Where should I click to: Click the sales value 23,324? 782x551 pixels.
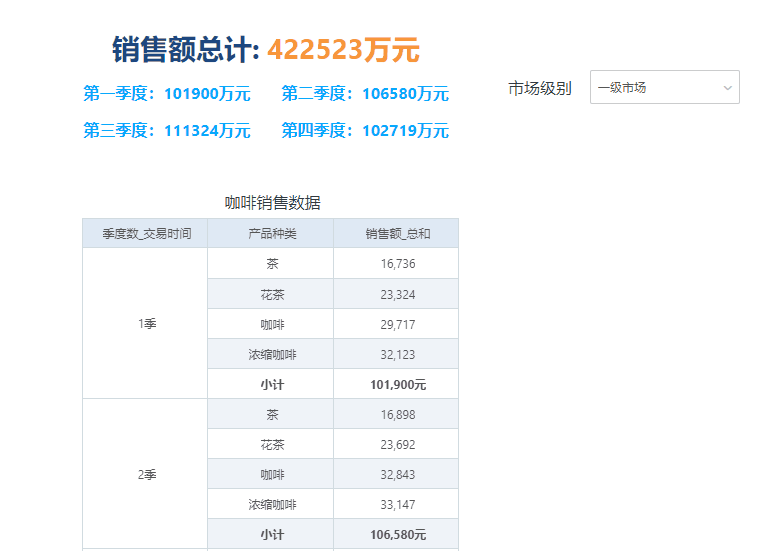pos(397,294)
